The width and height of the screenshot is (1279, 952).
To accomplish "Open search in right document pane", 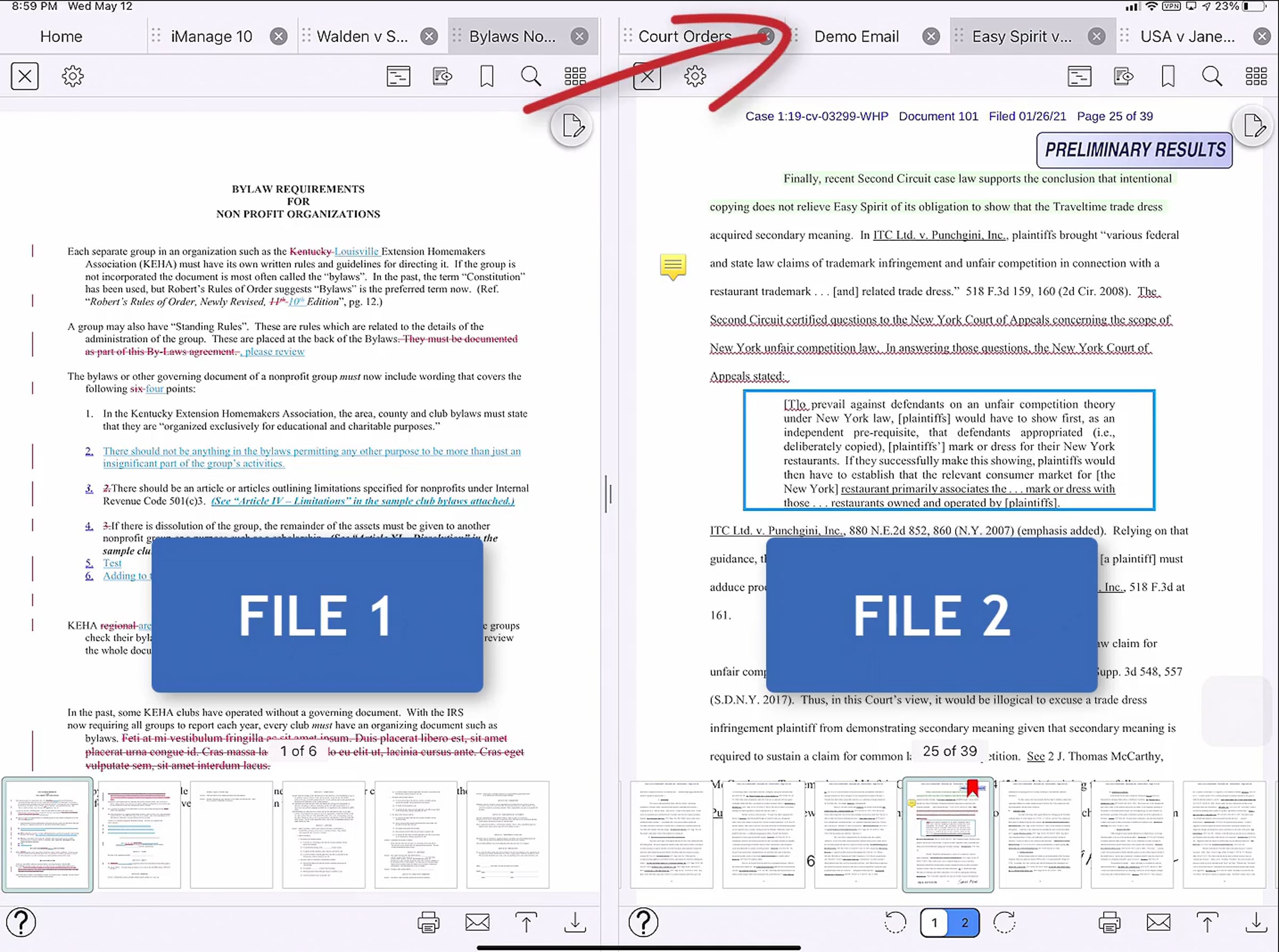I will click(1211, 76).
